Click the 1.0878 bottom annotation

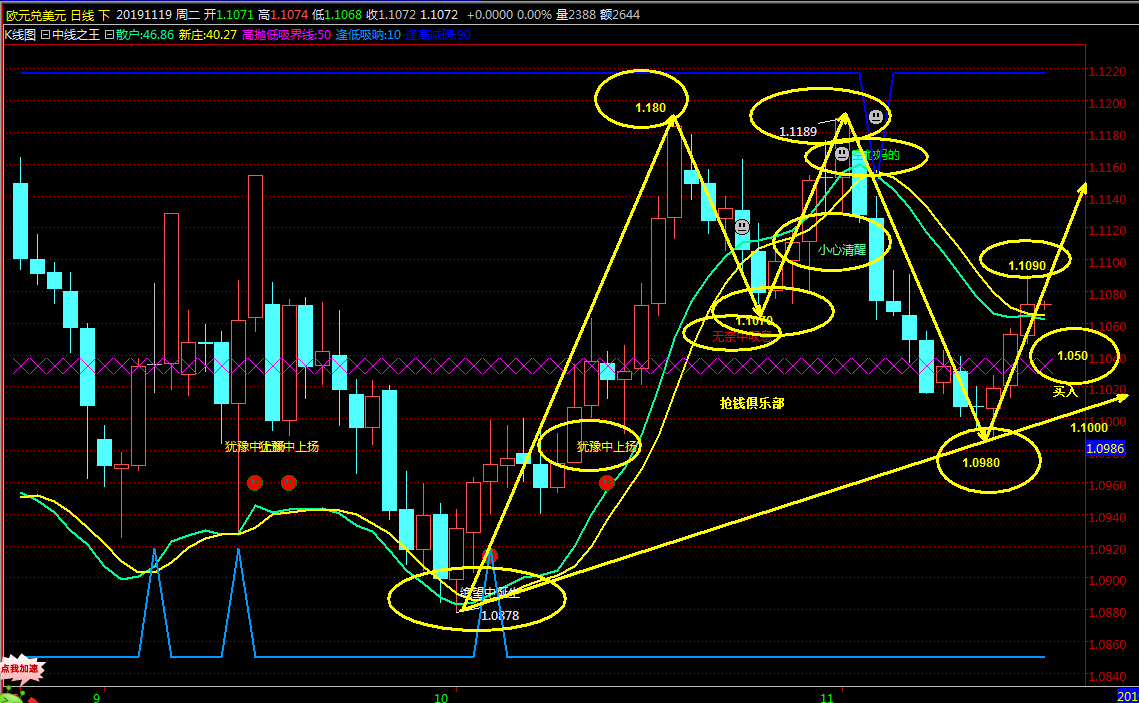click(500, 616)
